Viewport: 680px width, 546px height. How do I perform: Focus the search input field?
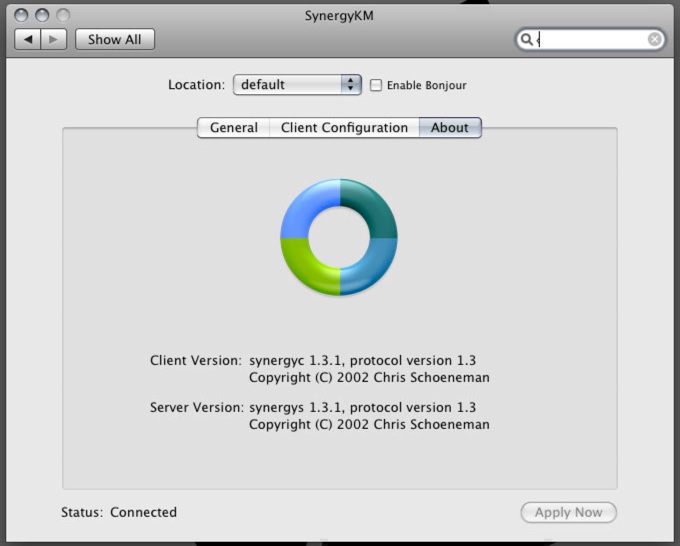[590, 39]
